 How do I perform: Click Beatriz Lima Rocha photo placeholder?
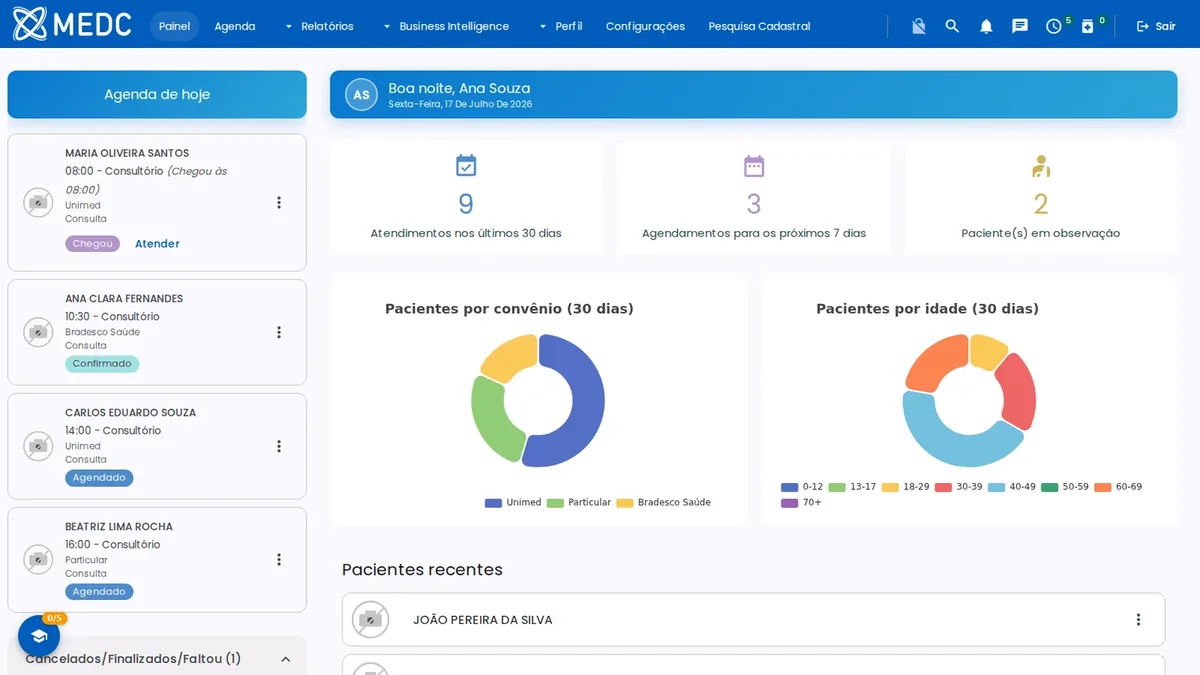click(38, 560)
